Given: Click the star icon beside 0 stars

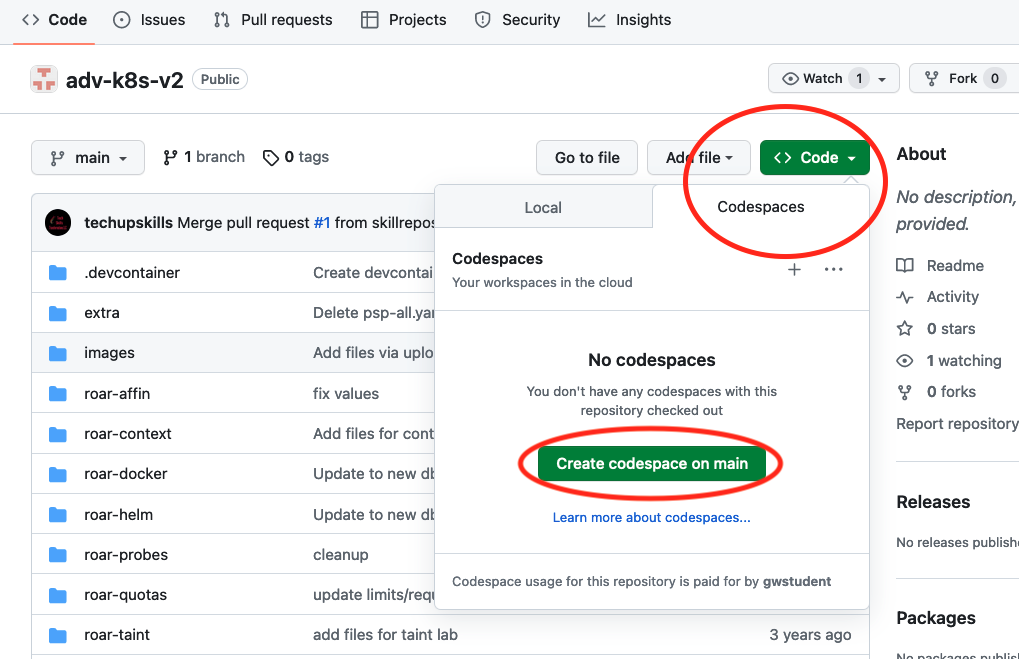Looking at the screenshot, I should pos(905,328).
